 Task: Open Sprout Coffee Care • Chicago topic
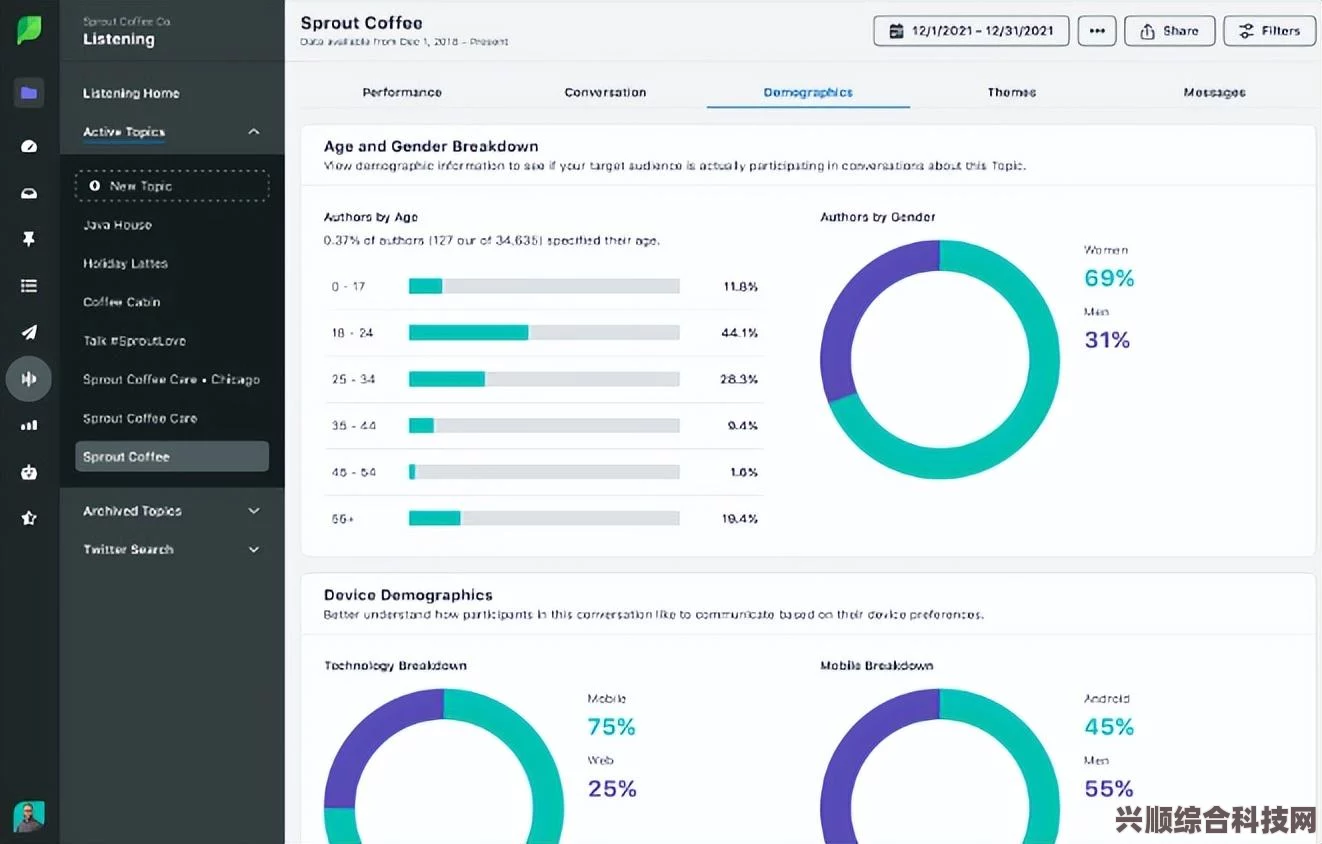point(171,380)
